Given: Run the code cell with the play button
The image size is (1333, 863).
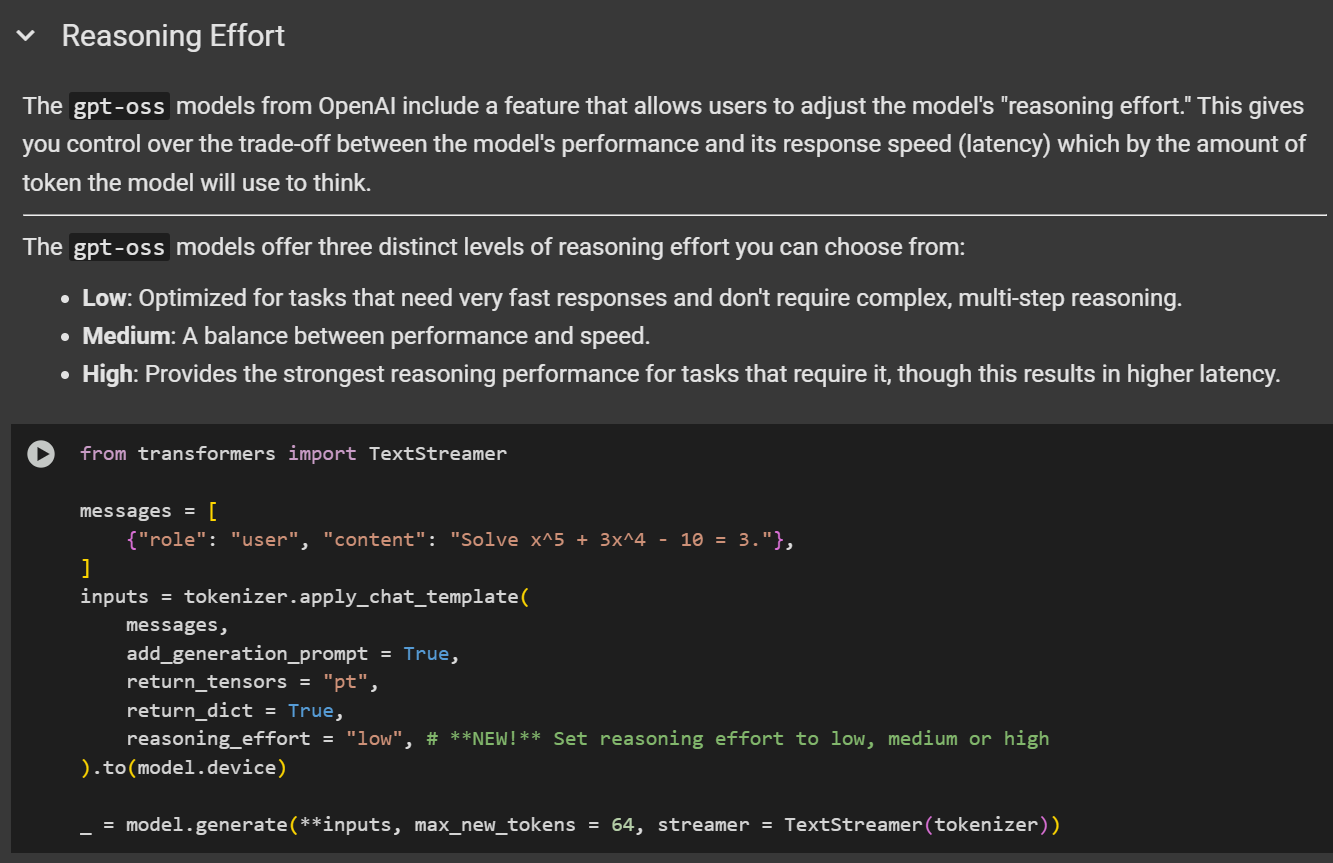Looking at the screenshot, I should [41, 454].
